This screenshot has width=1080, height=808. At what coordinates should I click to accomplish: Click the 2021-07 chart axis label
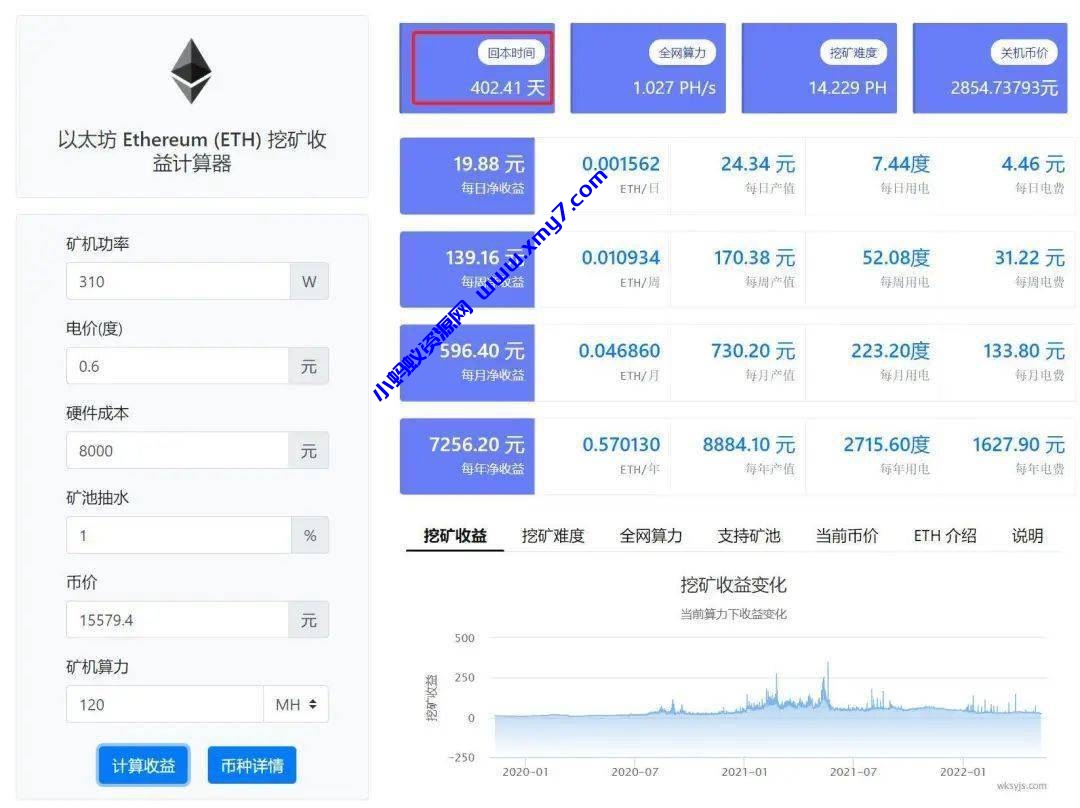tap(853, 771)
